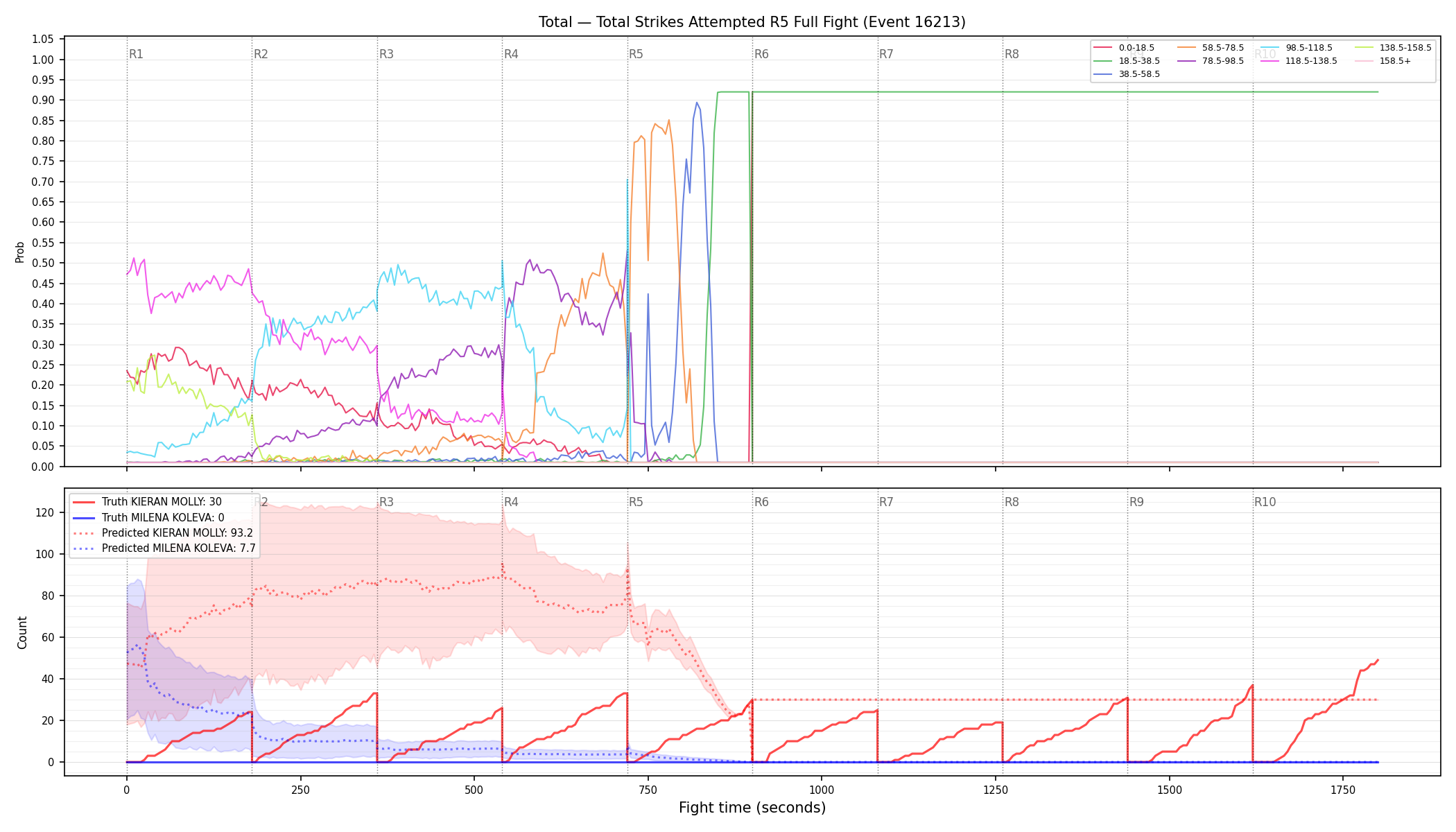Click the "Count" y-axis label
The image size is (1456, 832).
click(22, 632)
